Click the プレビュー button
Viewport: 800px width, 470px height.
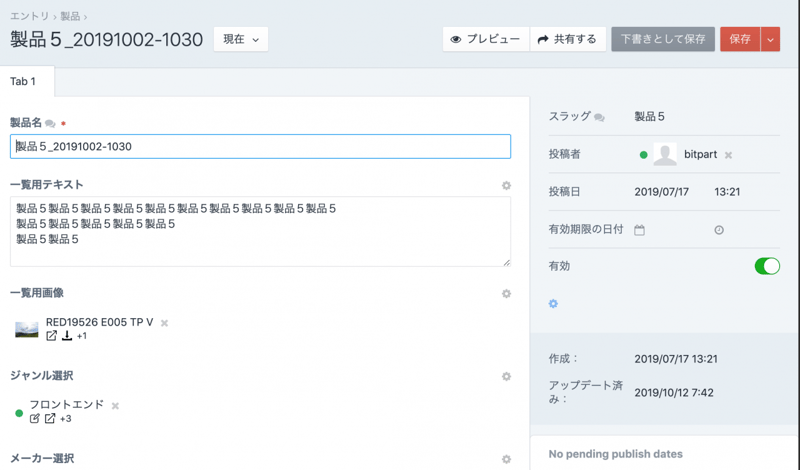point(486,40)
